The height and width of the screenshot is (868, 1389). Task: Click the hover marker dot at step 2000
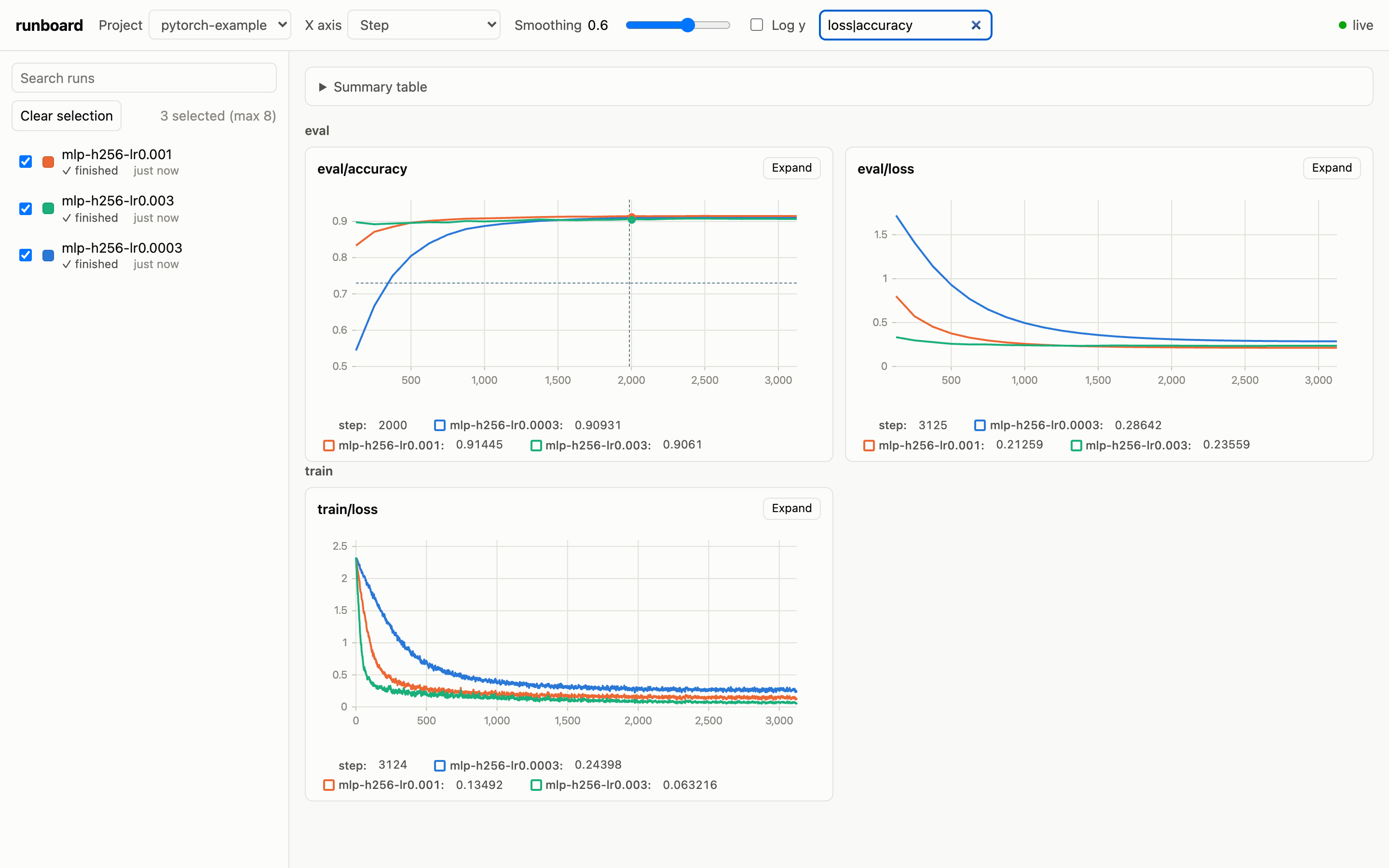point(631,219)
